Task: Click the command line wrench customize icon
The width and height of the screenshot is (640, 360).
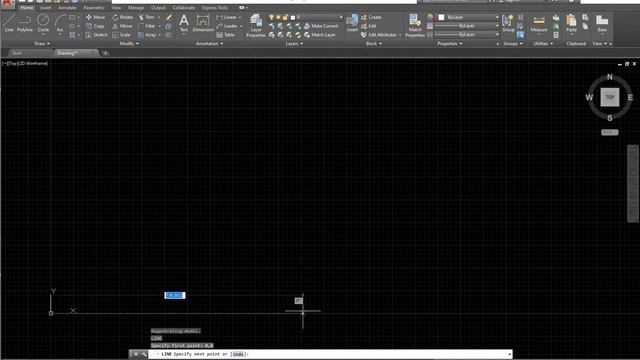Action: [144, 354]
